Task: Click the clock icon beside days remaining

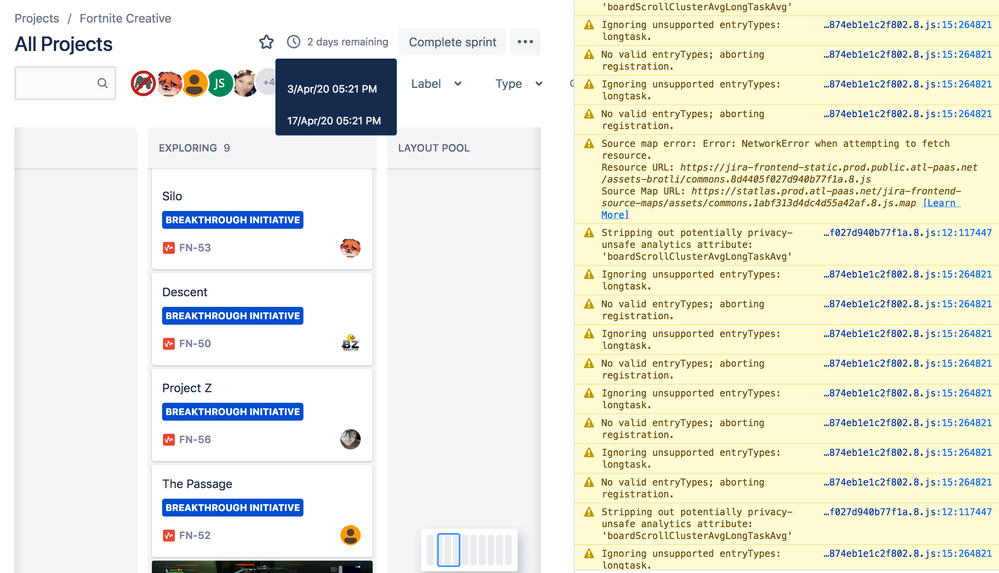Action: 293,41
